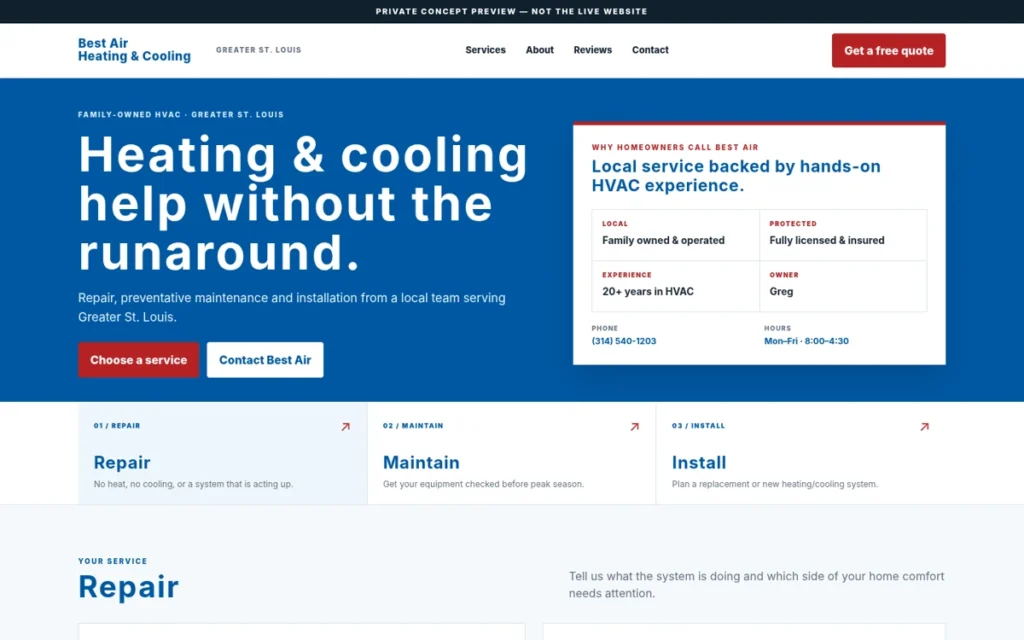
Task: Click 'GREATER ST. LOUIS' header tagline
Action: click(x=259, y=50)
